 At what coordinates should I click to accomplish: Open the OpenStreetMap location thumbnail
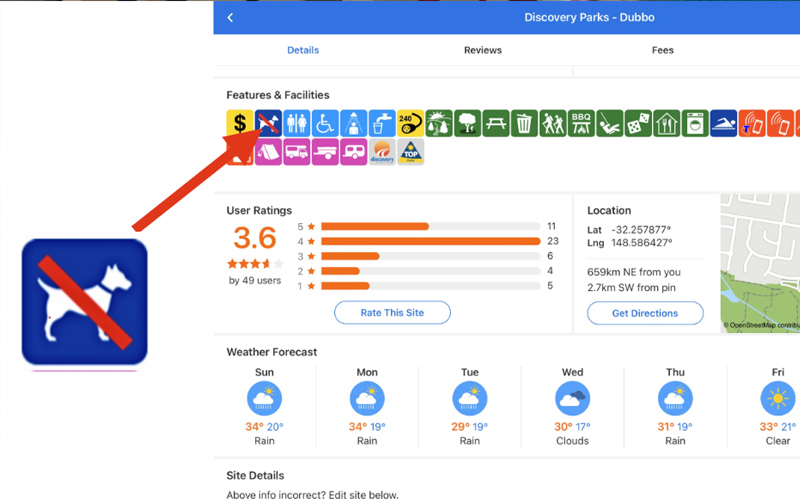click(760, 263)
